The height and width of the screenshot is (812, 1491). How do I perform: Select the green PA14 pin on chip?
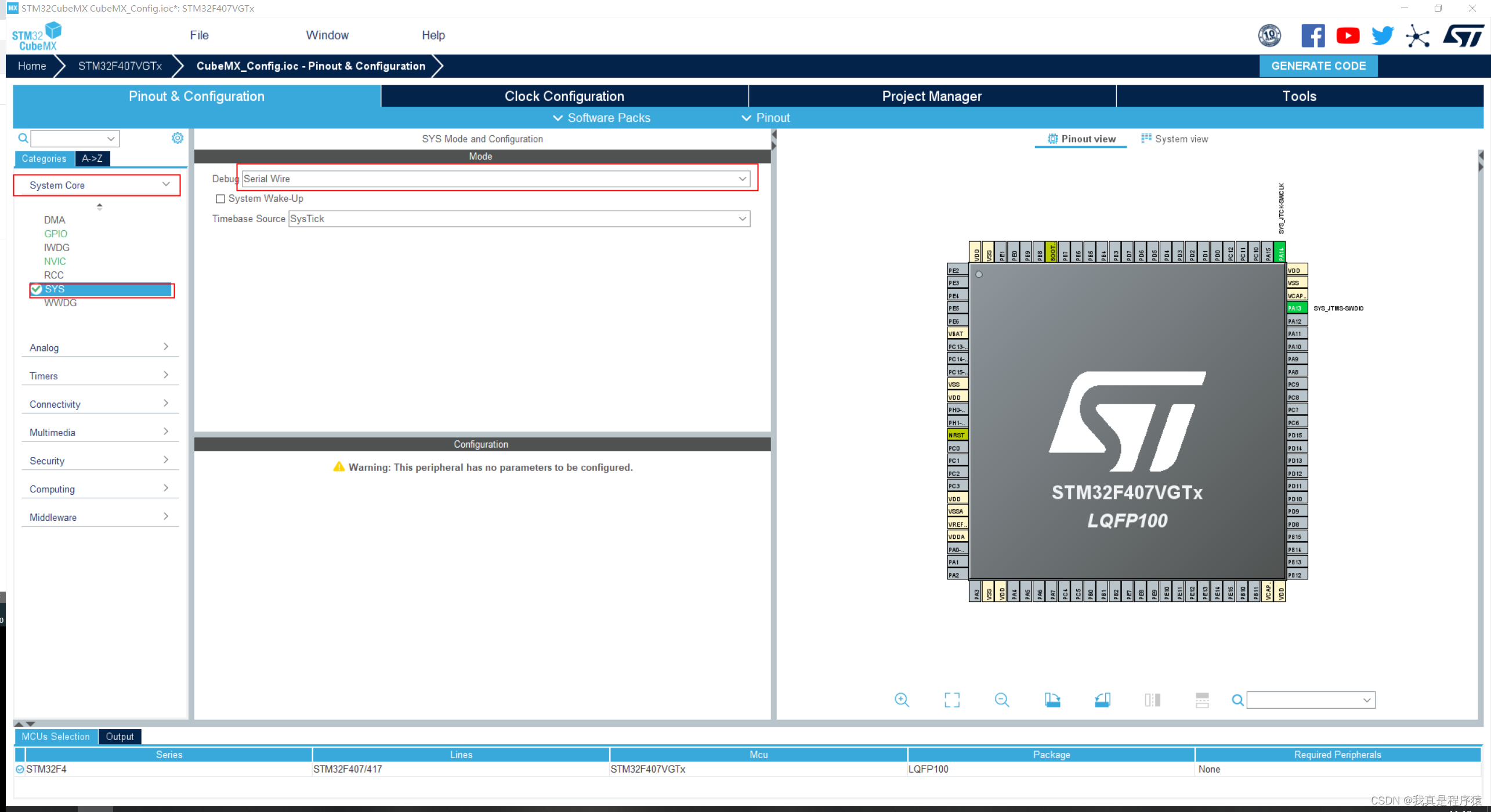(1280, 253)
